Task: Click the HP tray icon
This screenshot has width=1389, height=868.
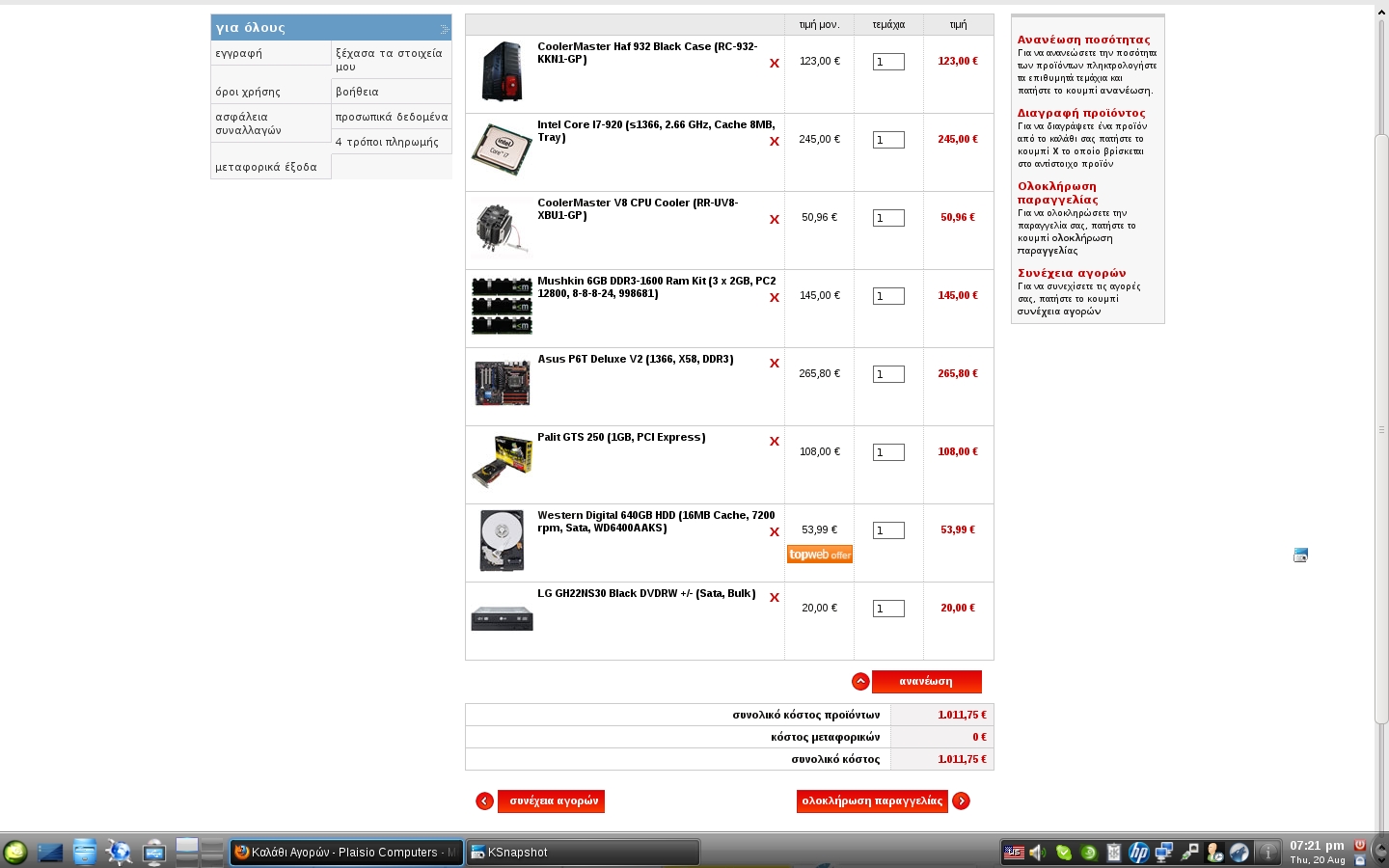Action: coord(1139,853)
